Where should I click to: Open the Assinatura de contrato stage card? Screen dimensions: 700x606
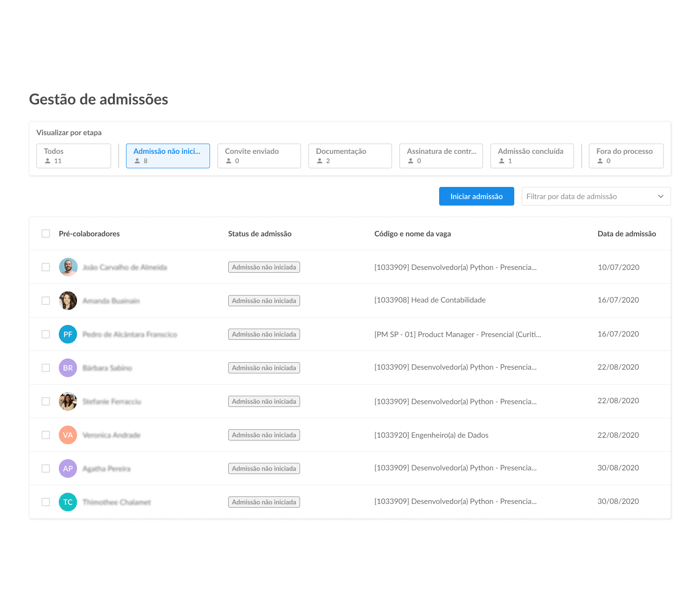pos(441,156)
